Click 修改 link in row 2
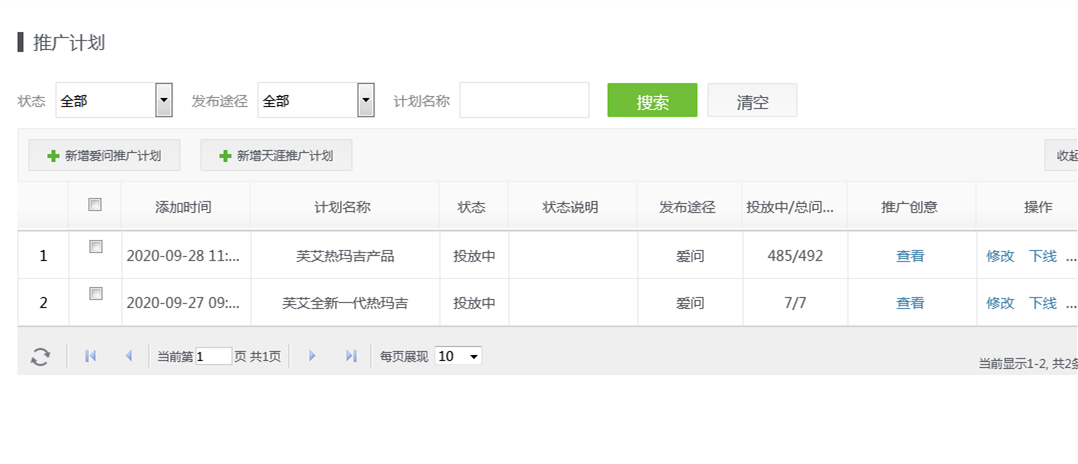This screenshot has width=1078, height=464. (1000, 303)
